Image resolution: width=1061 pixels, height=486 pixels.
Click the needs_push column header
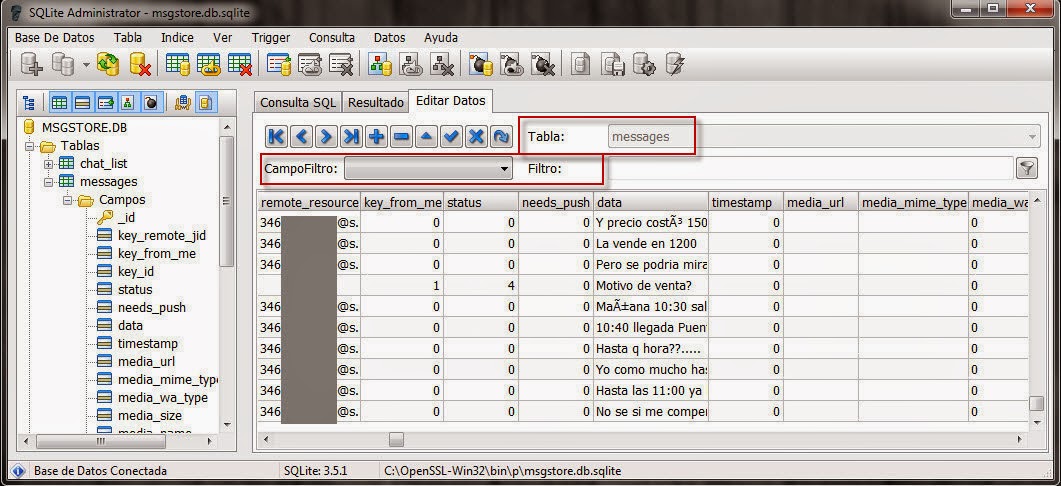(556, 202)
